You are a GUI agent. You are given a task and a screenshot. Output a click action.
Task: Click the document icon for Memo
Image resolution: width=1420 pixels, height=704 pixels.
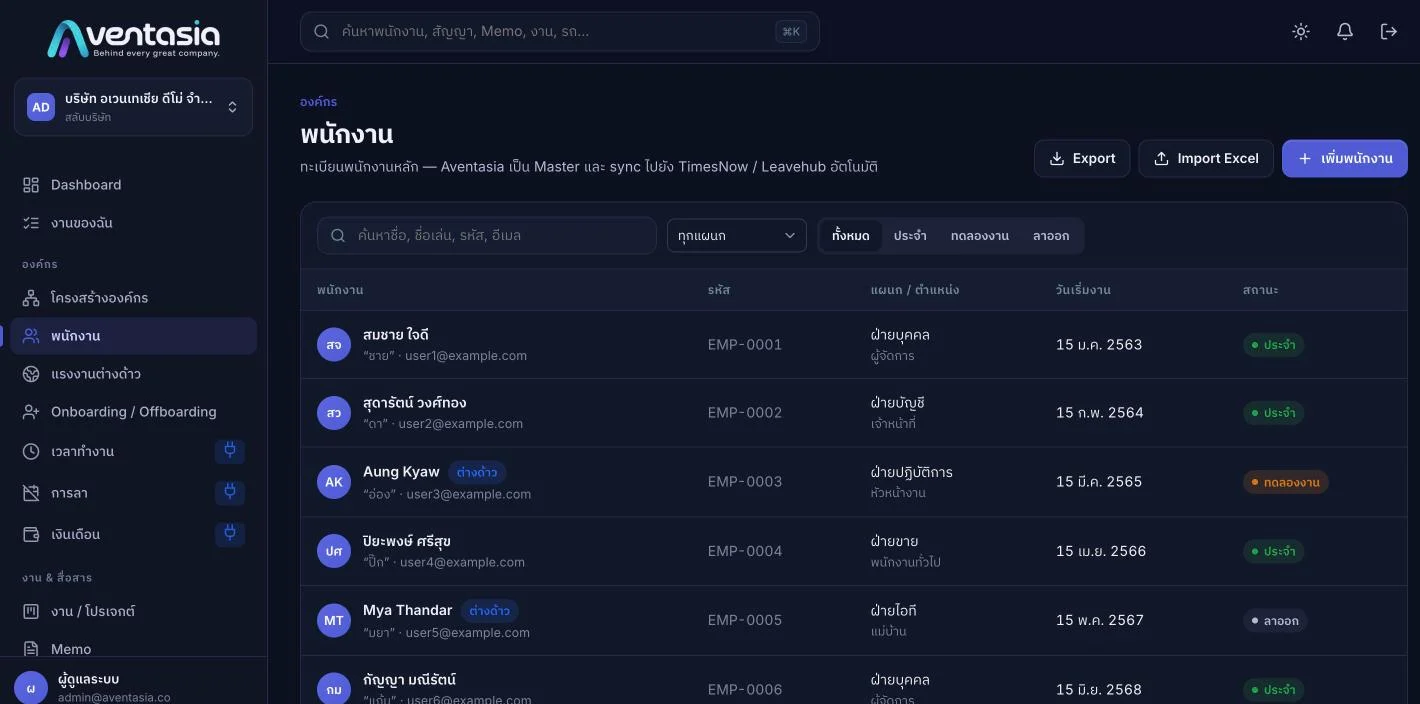pyautogui.click(x=31, y=649)
